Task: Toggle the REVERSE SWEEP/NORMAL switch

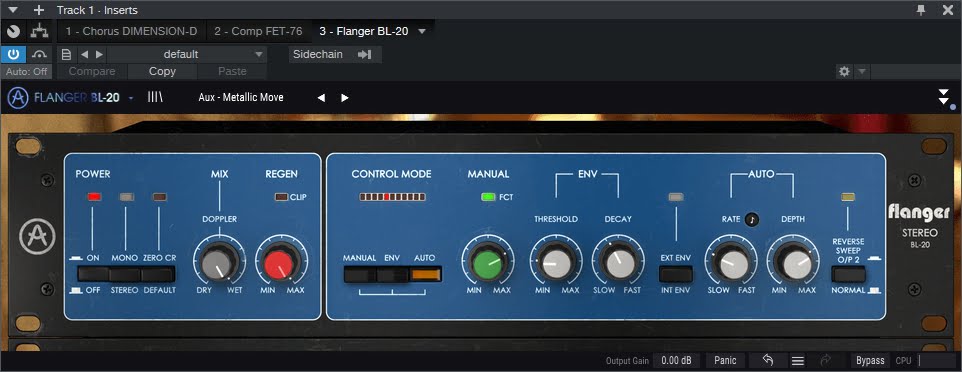Action: point(848,274)
